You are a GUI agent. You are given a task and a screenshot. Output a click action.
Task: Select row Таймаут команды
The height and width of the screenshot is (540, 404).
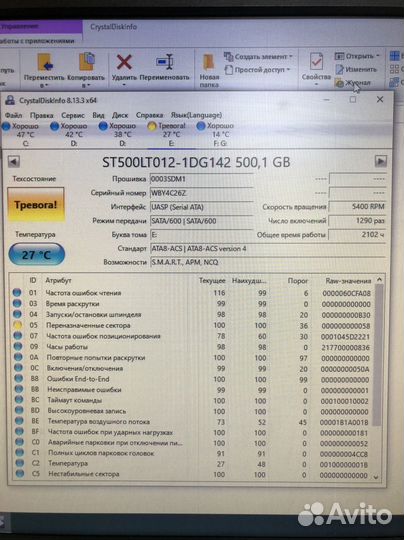click(192, 401)
